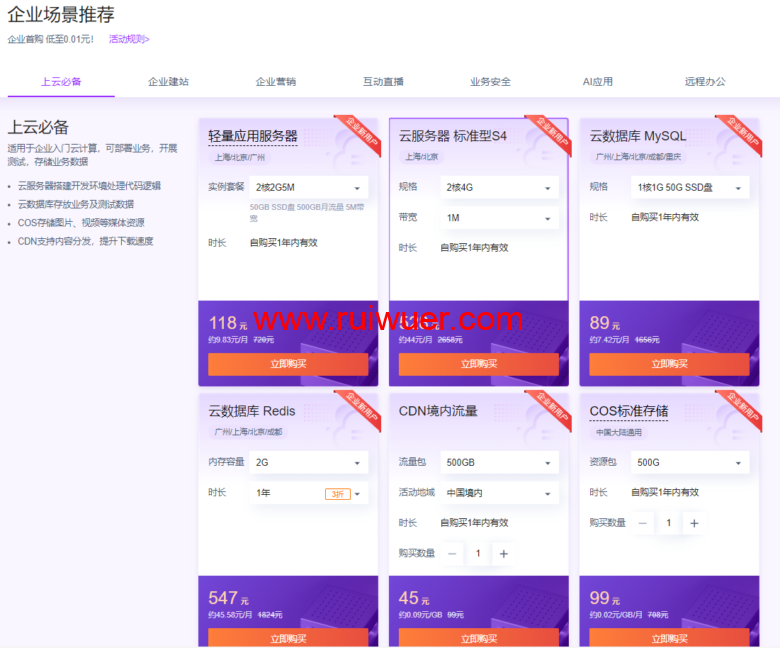780x648 pixels.
Task: Expand Redis 时长 dropdown showing 1年
Action: click(308, 493)
